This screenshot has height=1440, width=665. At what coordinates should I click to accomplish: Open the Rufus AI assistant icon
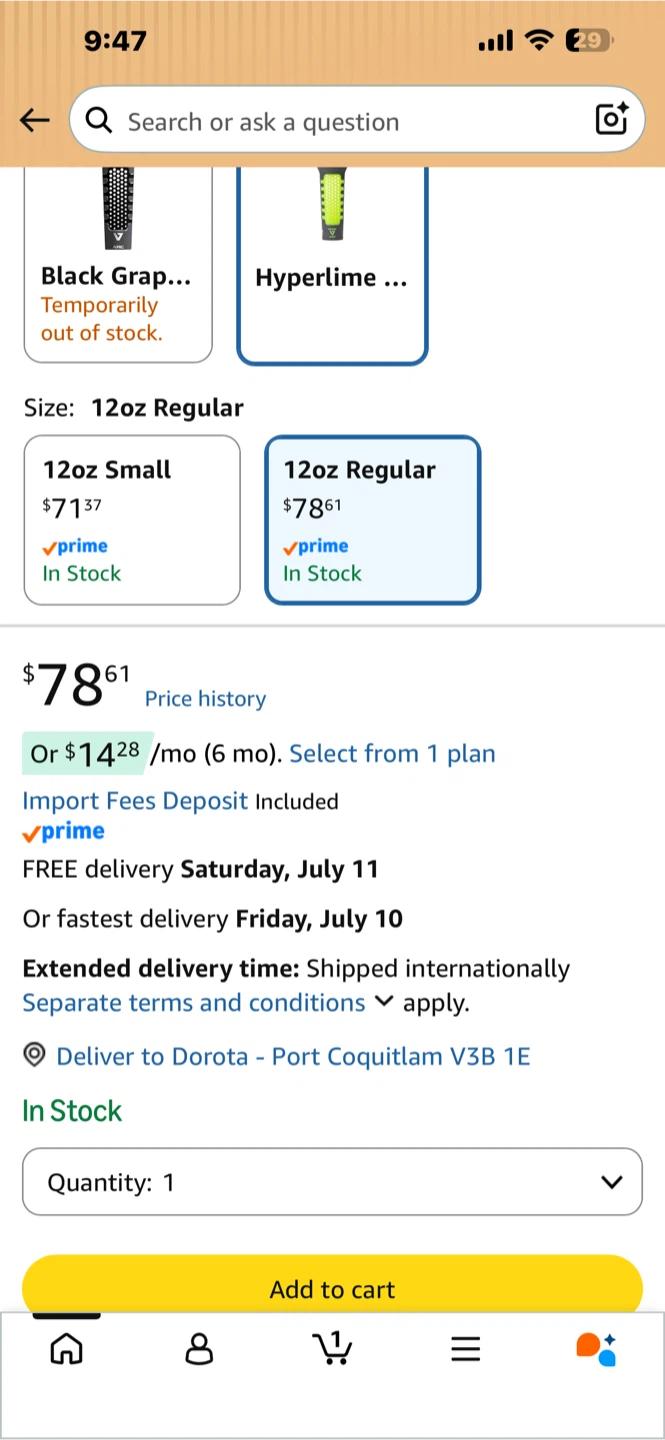tap(597, 1349)
